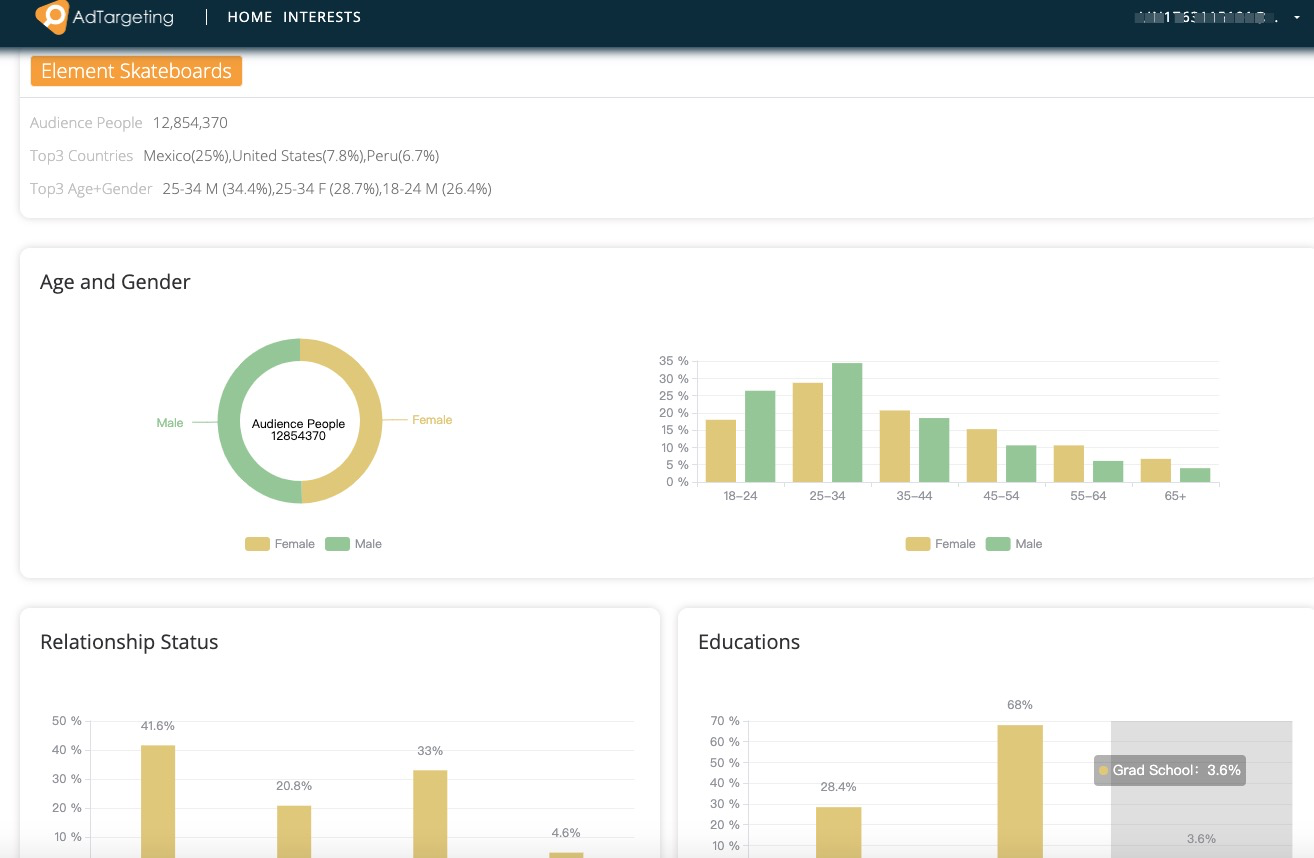
Task: Click the 41.6% relationship status bar
Action: pyautogui.click(x=158, y=800)
